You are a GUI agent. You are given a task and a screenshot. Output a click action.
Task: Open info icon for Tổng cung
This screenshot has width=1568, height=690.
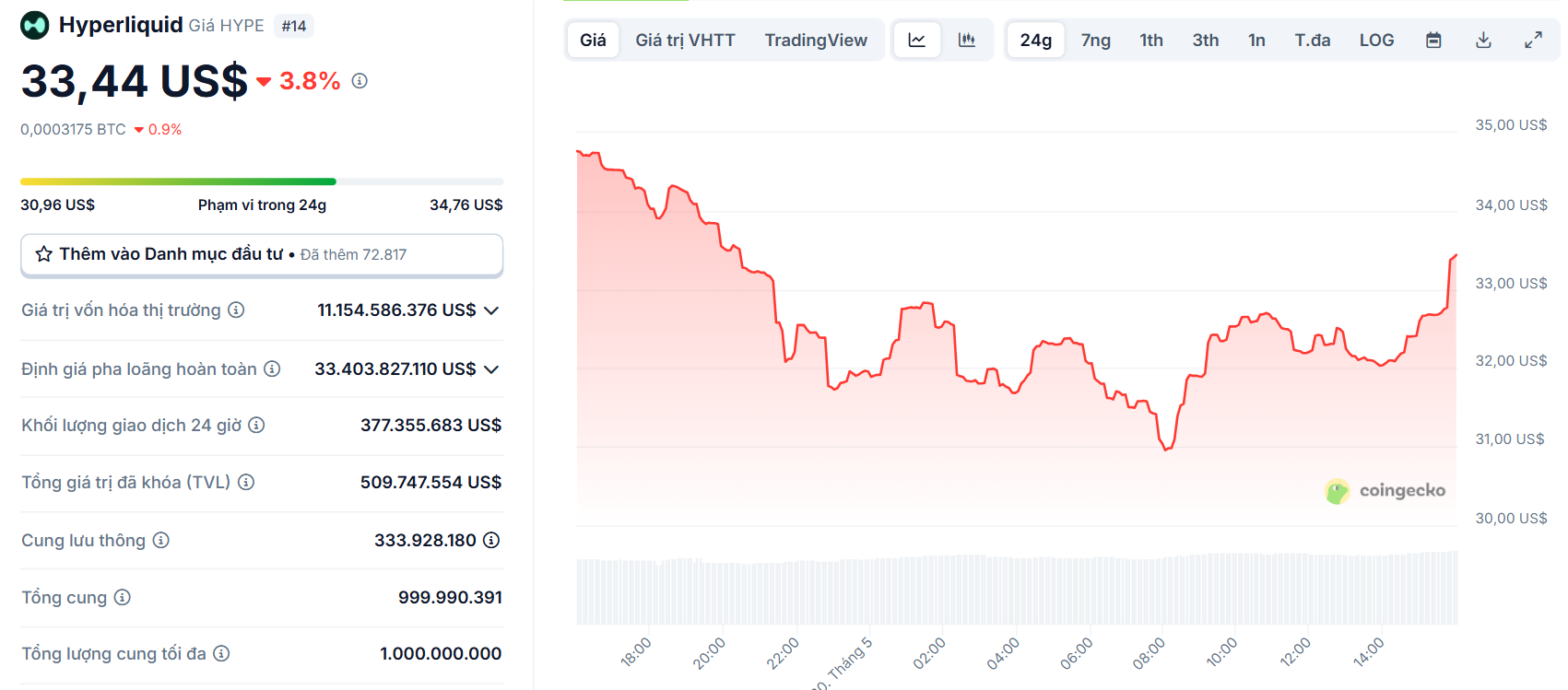click(x=122, y=597)
